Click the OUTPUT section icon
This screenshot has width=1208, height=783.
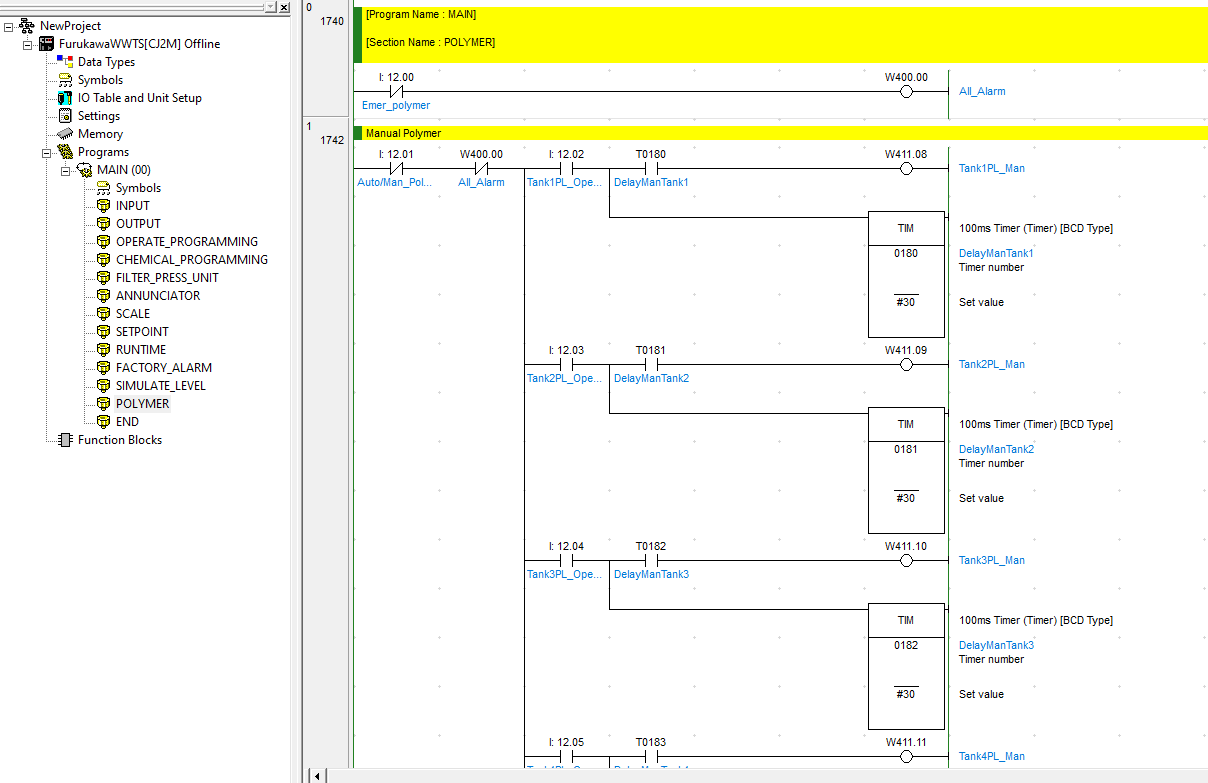coord(103,224)
